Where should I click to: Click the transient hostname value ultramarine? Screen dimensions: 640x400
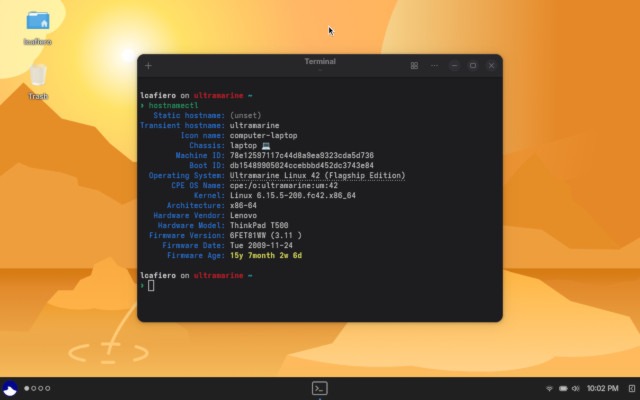(x=254, y=125)
